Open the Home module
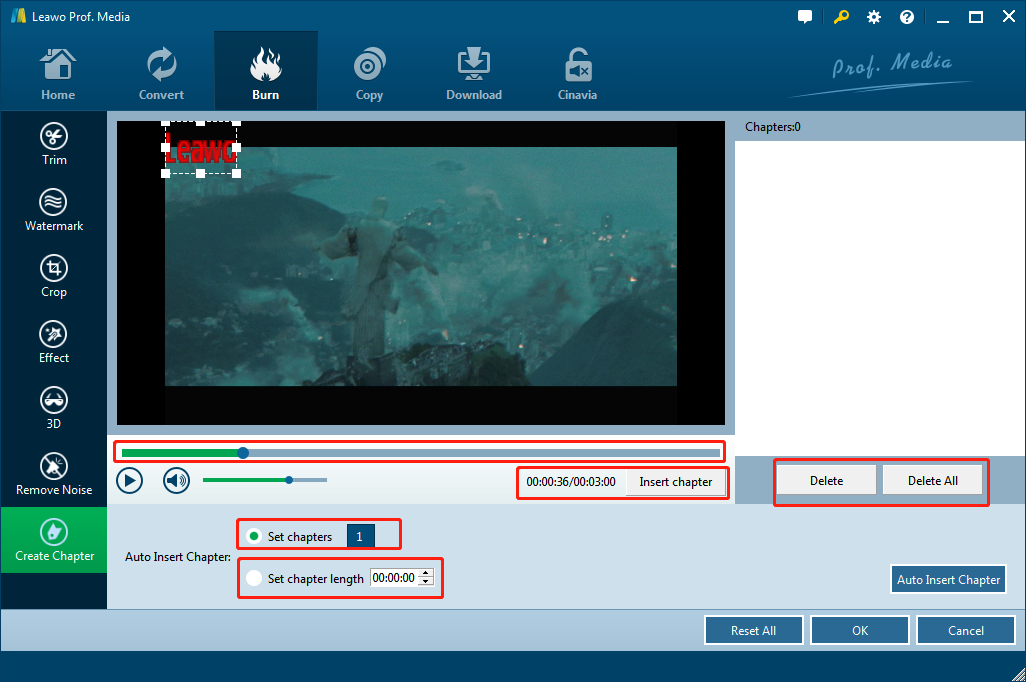The image size is (1026, 682). pos(58,74)
